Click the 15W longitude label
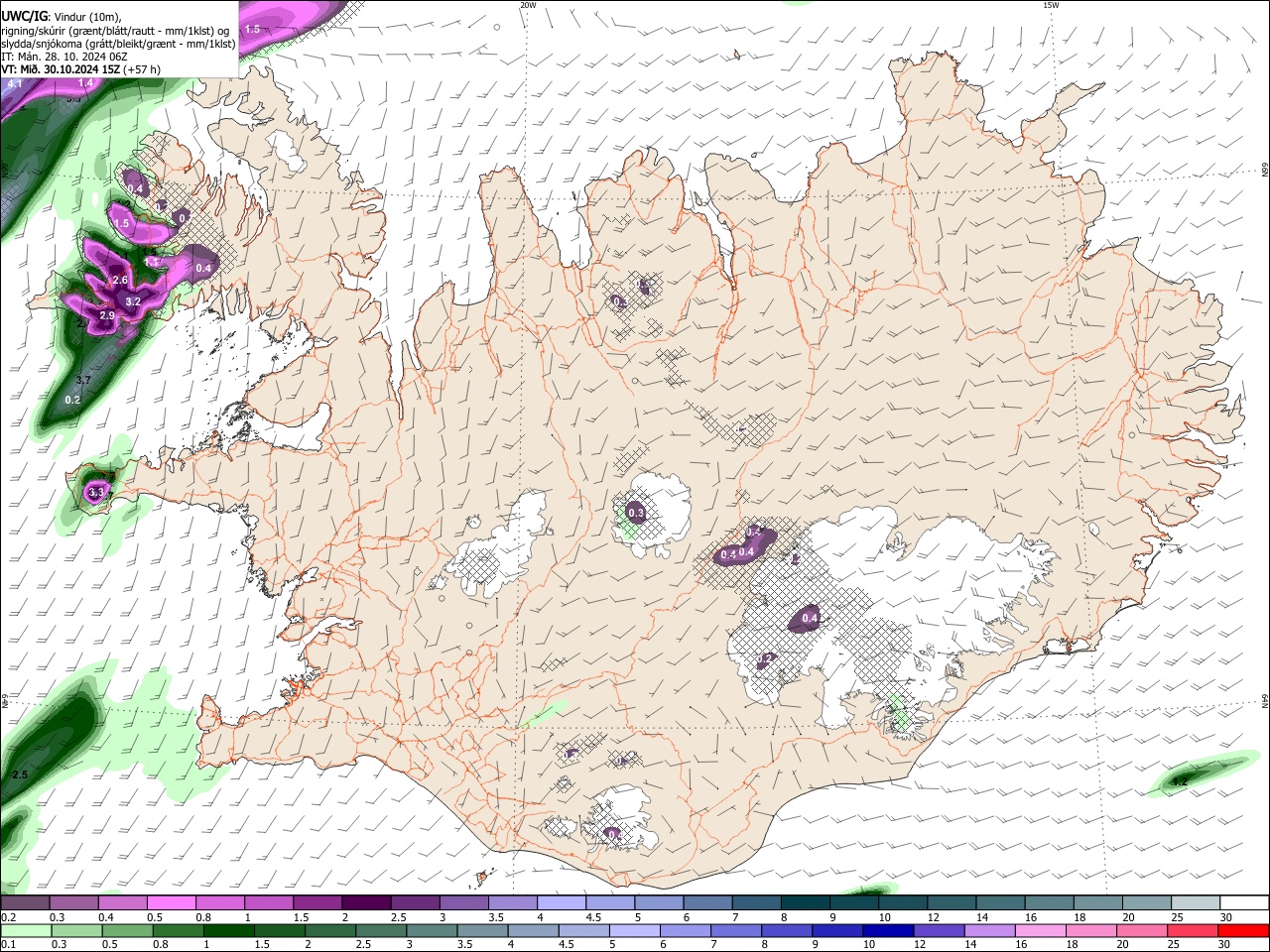The image size is (1270, 952). (x=1051, y=5)
